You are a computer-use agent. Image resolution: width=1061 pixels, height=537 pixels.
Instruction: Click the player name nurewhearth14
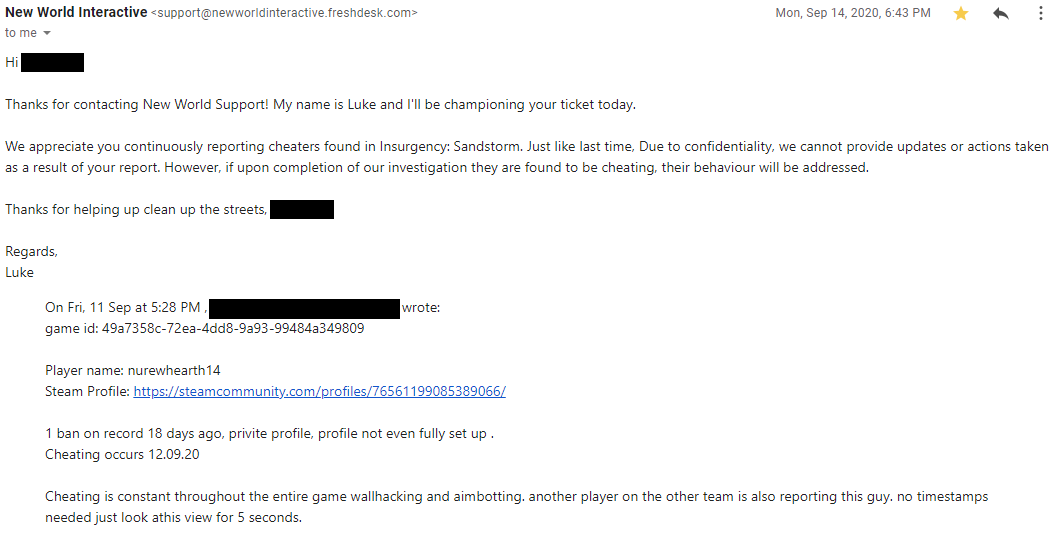pyautogui.click(x=174, y=370)
